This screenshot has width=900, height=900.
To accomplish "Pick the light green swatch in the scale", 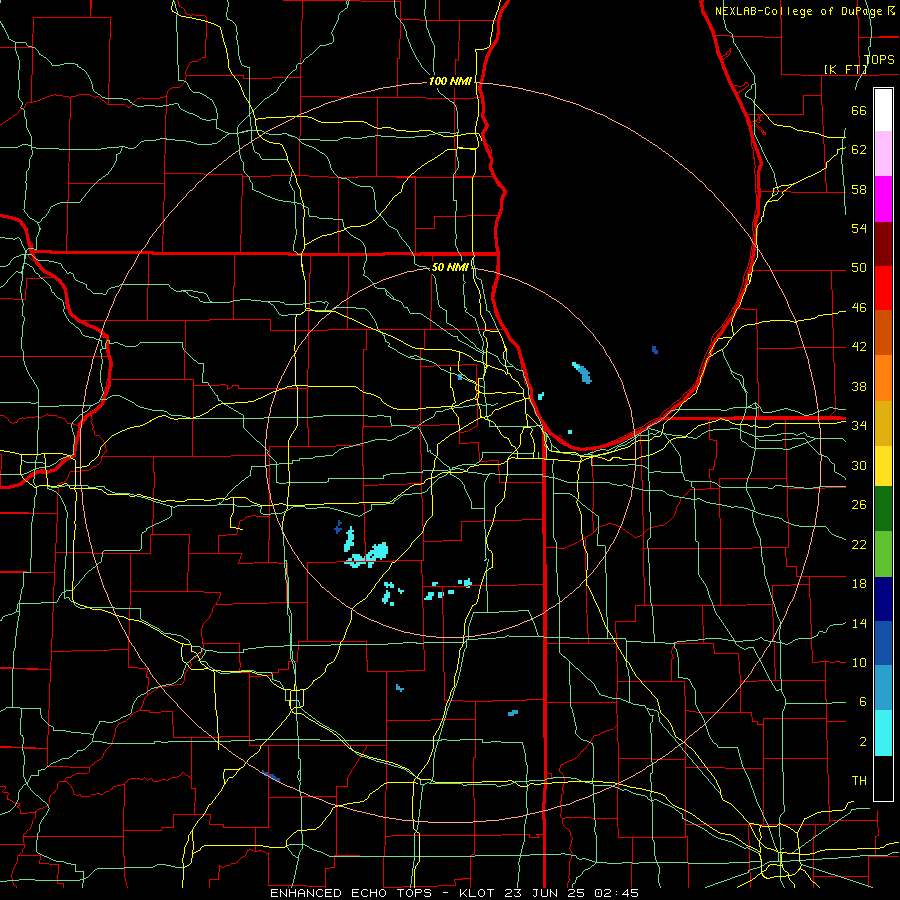I will tap(883, 553).
